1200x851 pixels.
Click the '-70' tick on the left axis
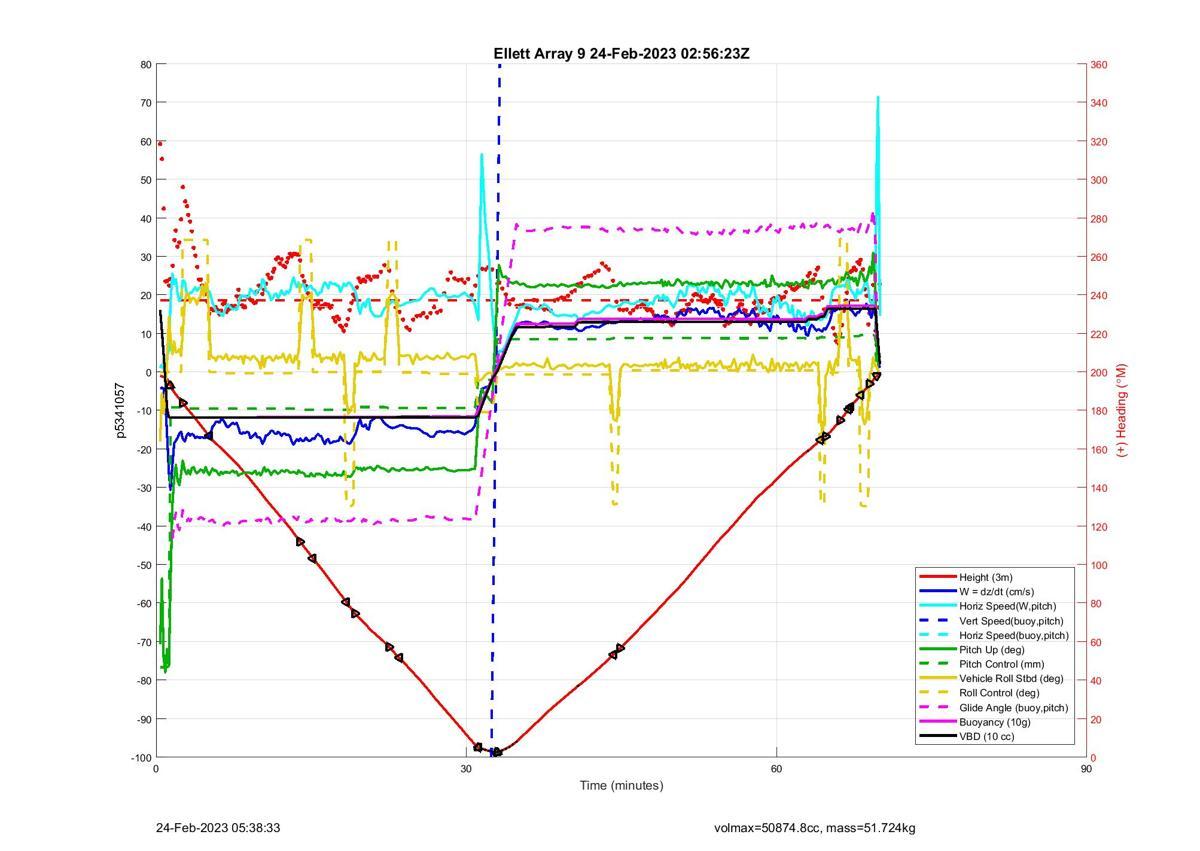tap(143, 642)
